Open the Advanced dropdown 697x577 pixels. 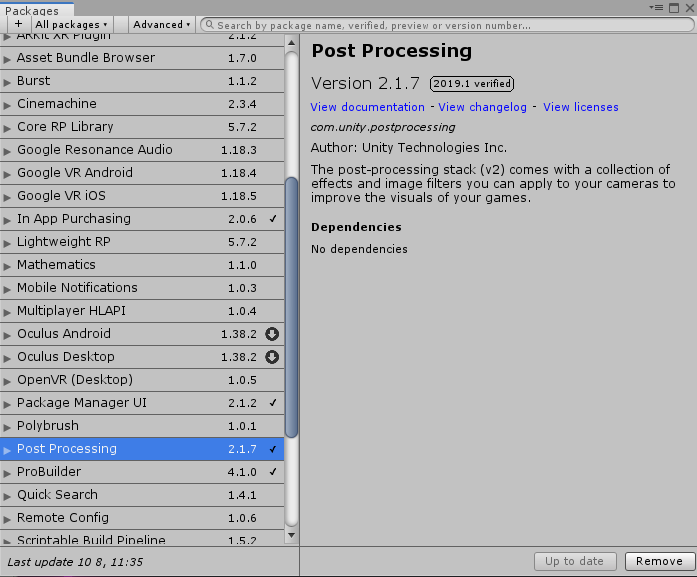click(161, 24)
